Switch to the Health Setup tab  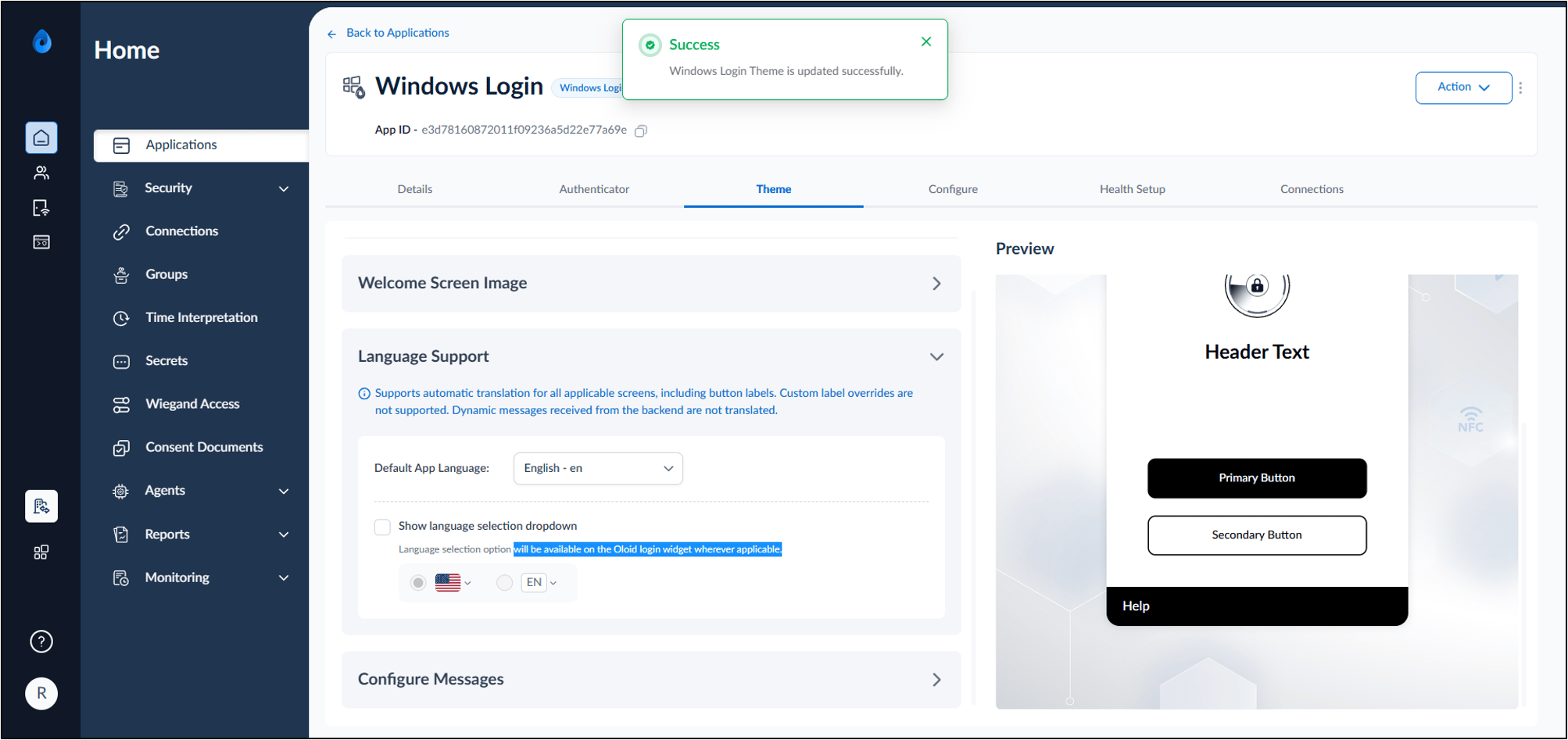[x=1132, y=189]
